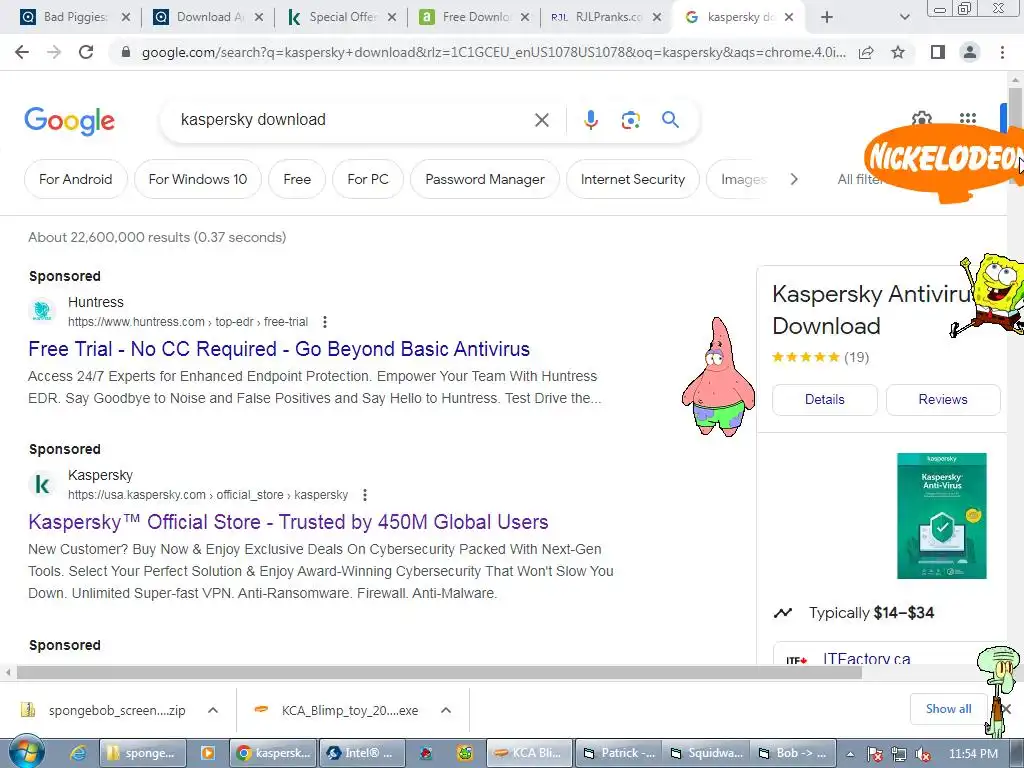Switch to the Patrick taskbar window
The height and width of the screenshot is (768, 1024).
click(618, 753)
